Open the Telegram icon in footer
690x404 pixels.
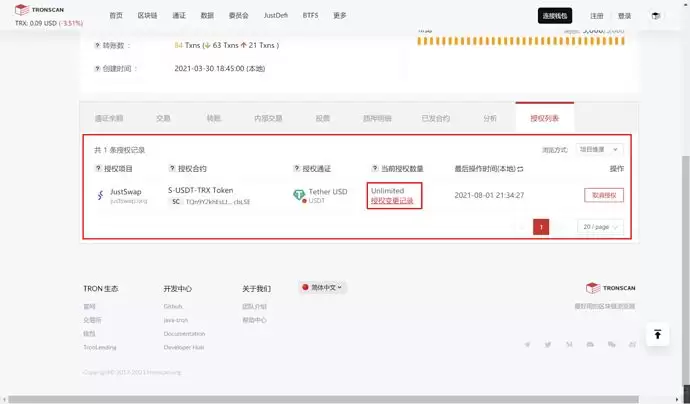527,345
